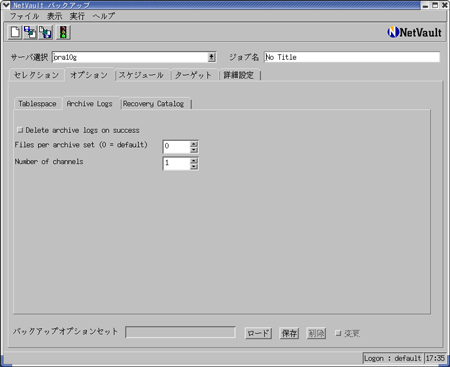
Task: Toggle the 変更 checkbox
Action: pos(338,333)
